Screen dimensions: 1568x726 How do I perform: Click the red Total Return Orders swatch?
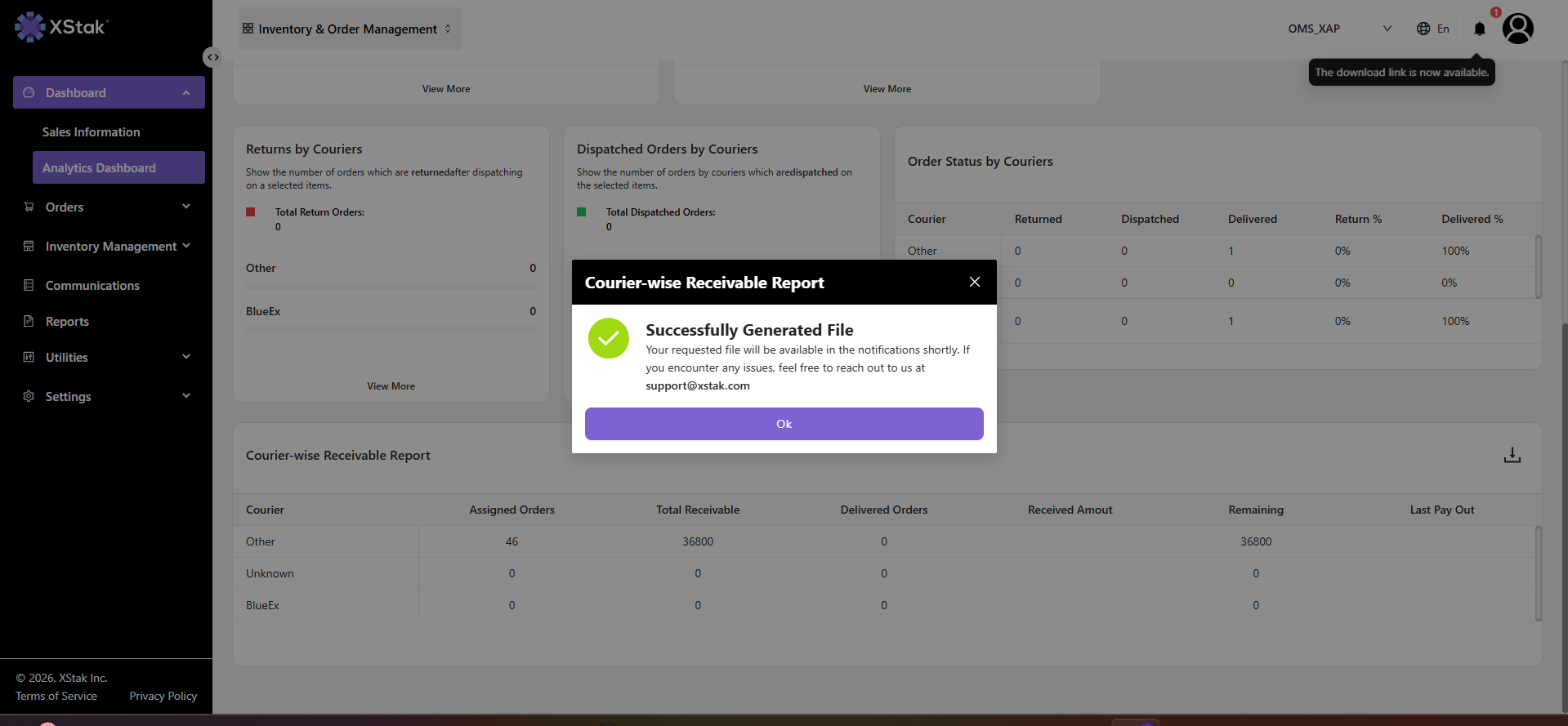tap(251, 212)
